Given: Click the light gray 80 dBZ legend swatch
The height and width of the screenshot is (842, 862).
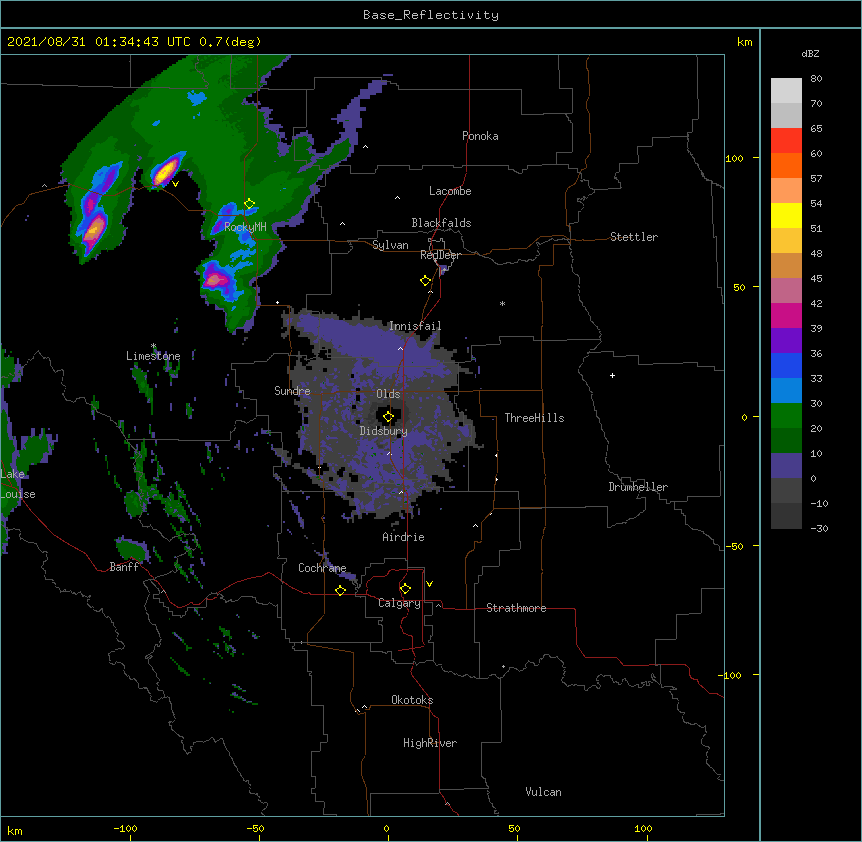Looking at the screenshot, I should click(x=786, y=90).
